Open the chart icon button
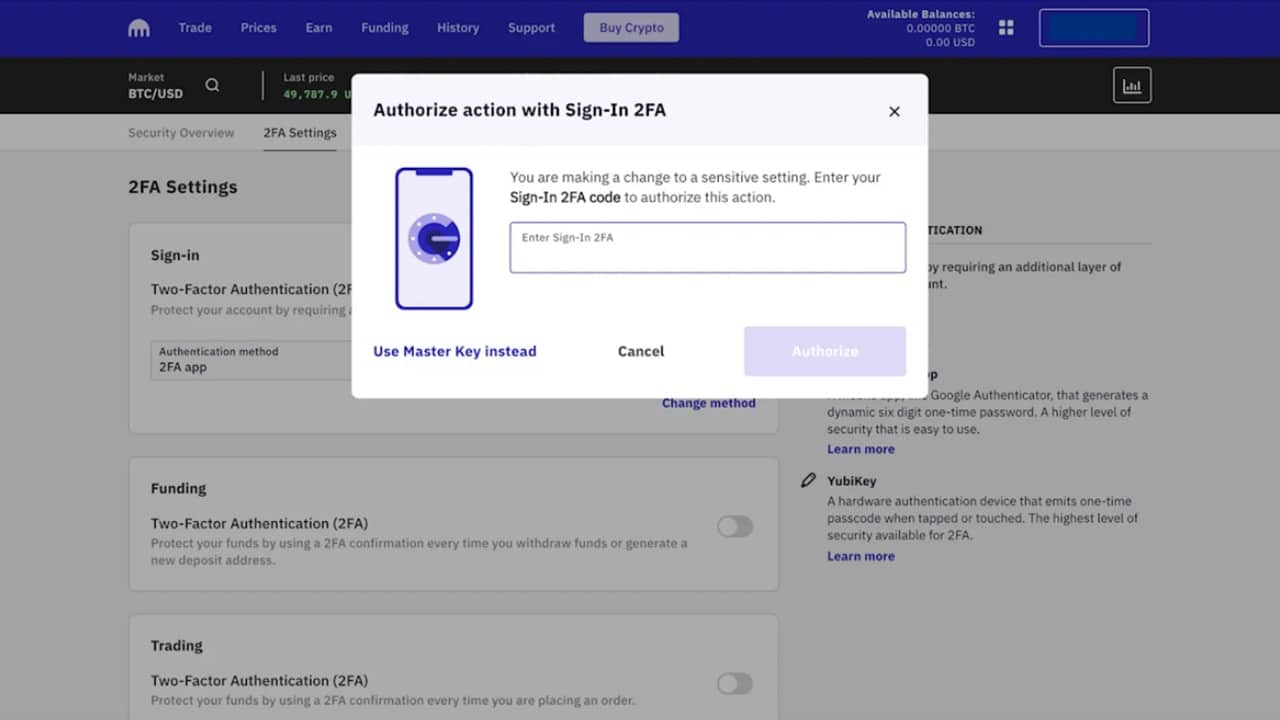This screenshot has width=1280, height=720. (1132, 86)
